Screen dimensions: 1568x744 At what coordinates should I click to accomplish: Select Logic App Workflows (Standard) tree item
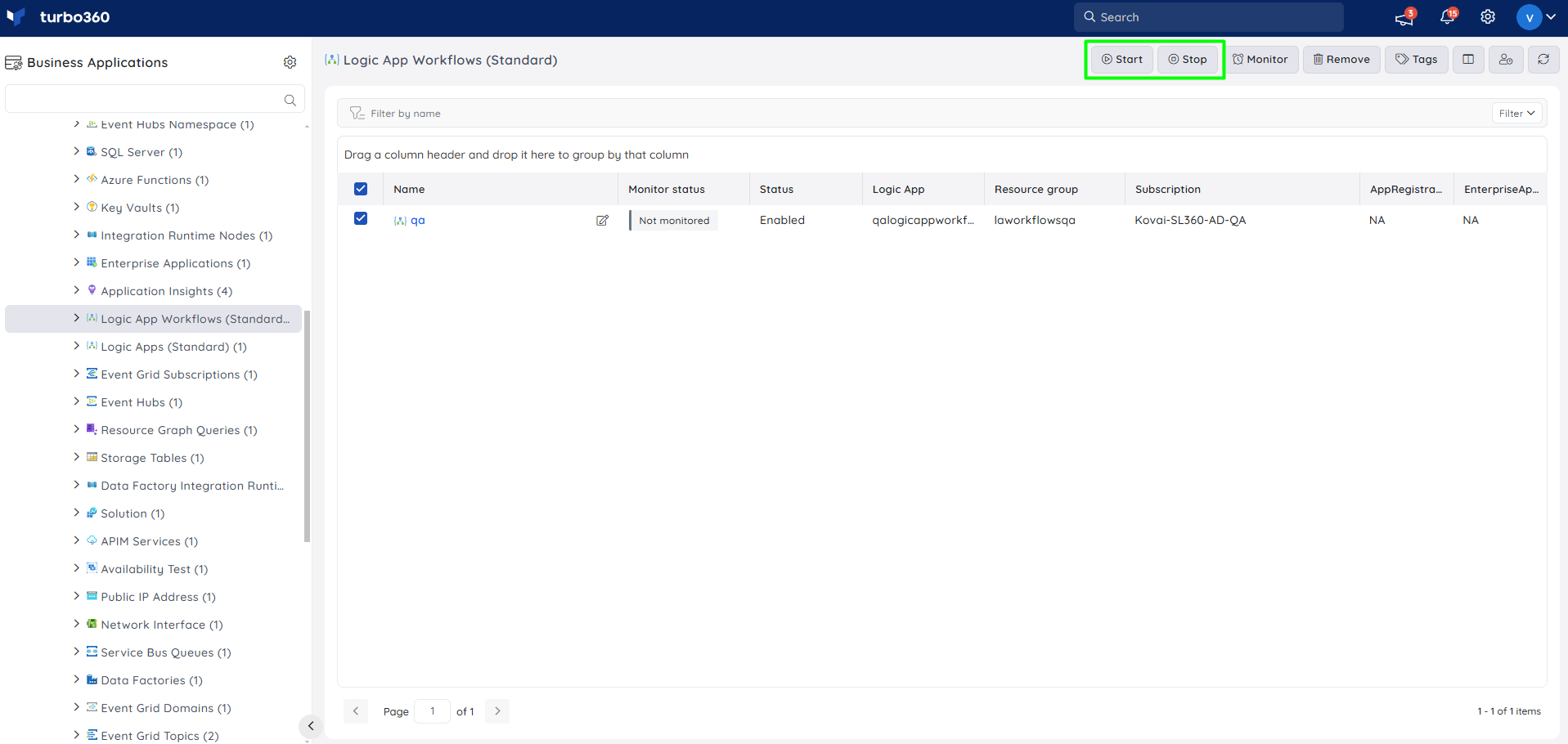click(x=154, y=319)
